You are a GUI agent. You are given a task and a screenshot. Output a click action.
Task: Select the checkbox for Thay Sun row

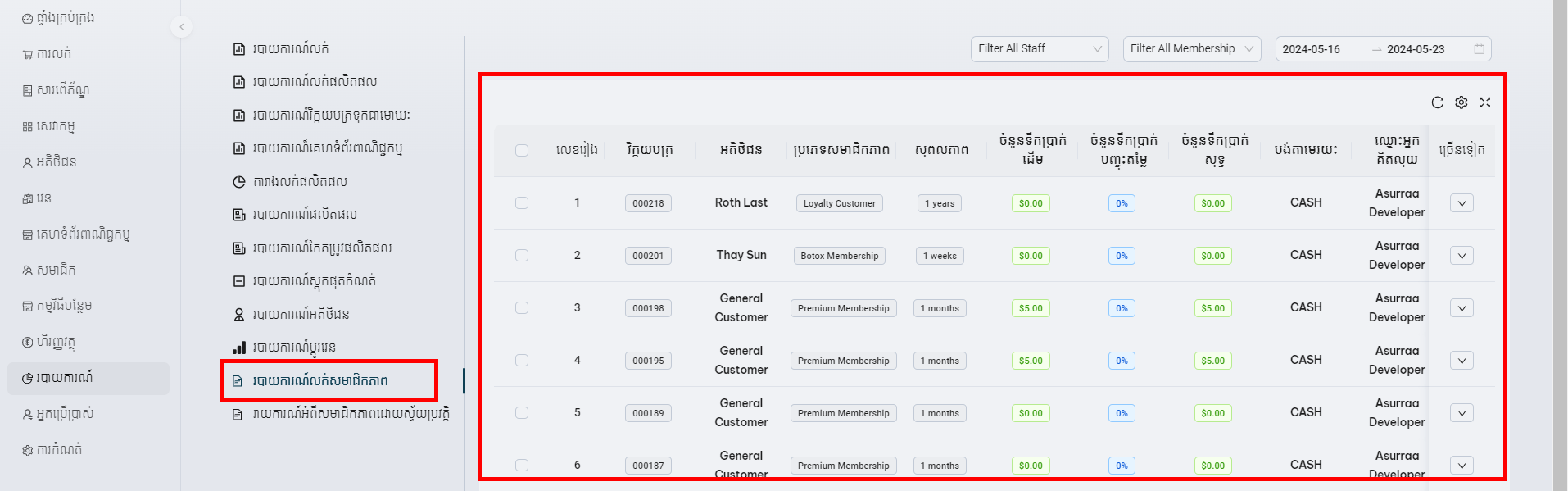point(522,255)
